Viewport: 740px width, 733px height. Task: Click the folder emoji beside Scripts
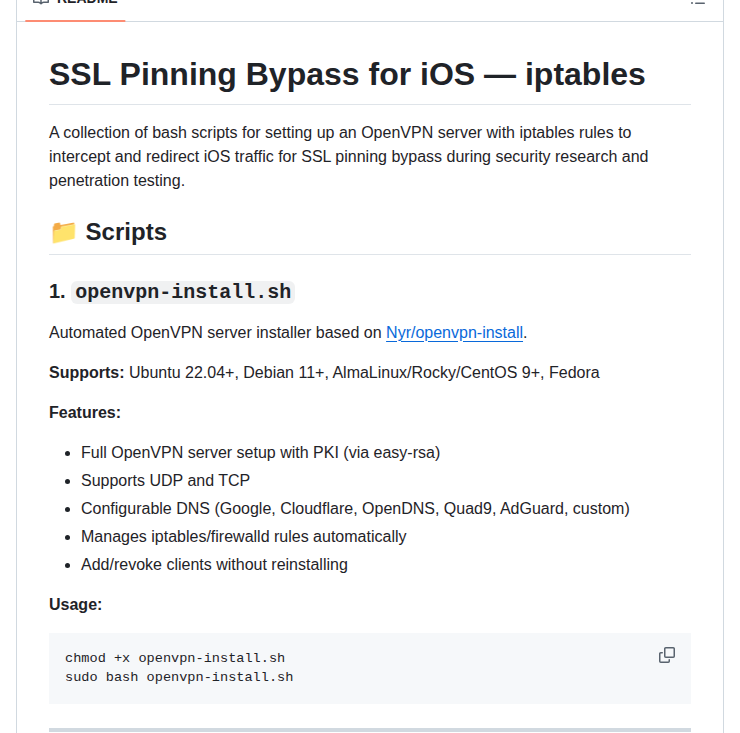point(63,232)
